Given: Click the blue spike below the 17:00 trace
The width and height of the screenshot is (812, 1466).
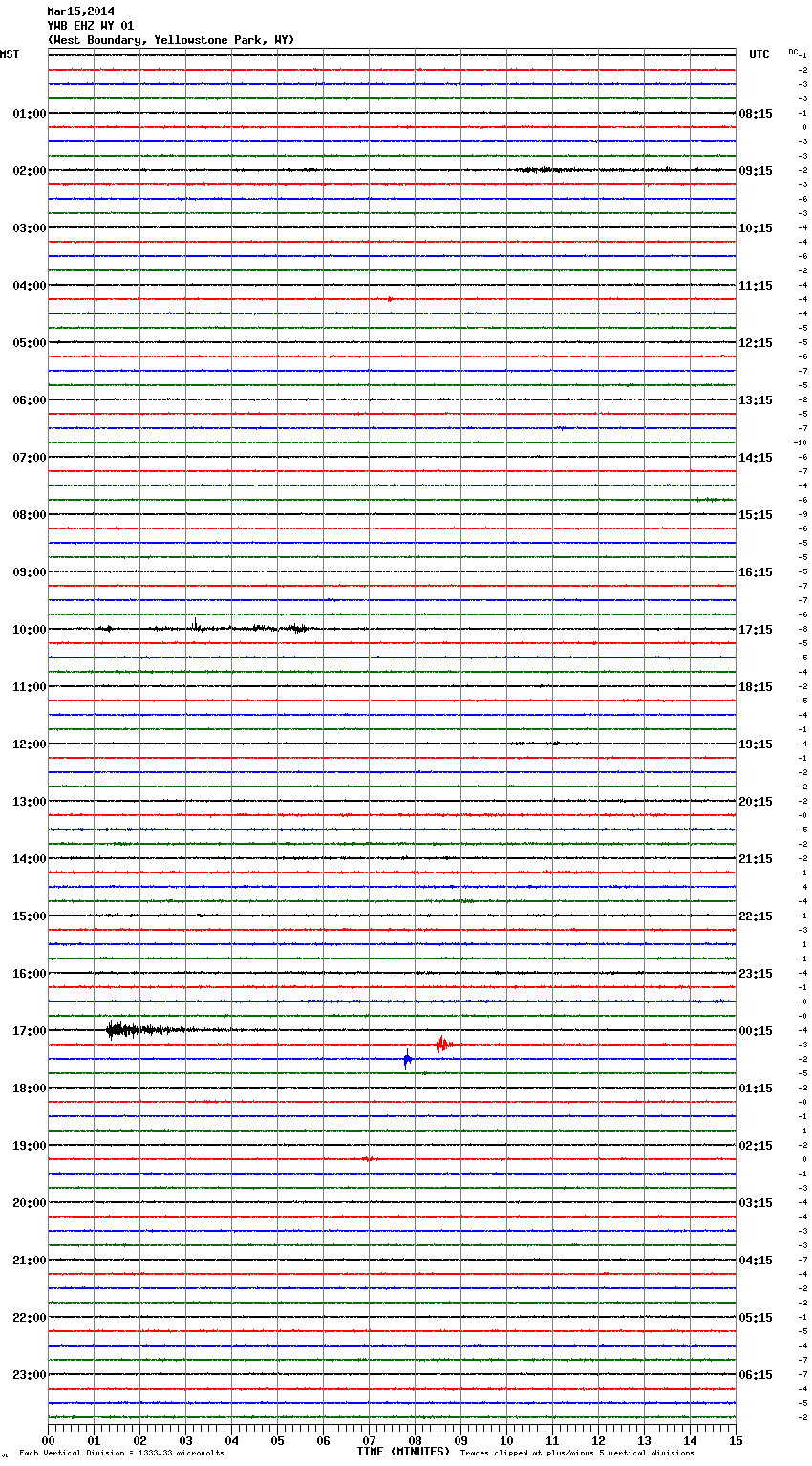Looking at the screenshot, I should click(x=408, y=1059).
